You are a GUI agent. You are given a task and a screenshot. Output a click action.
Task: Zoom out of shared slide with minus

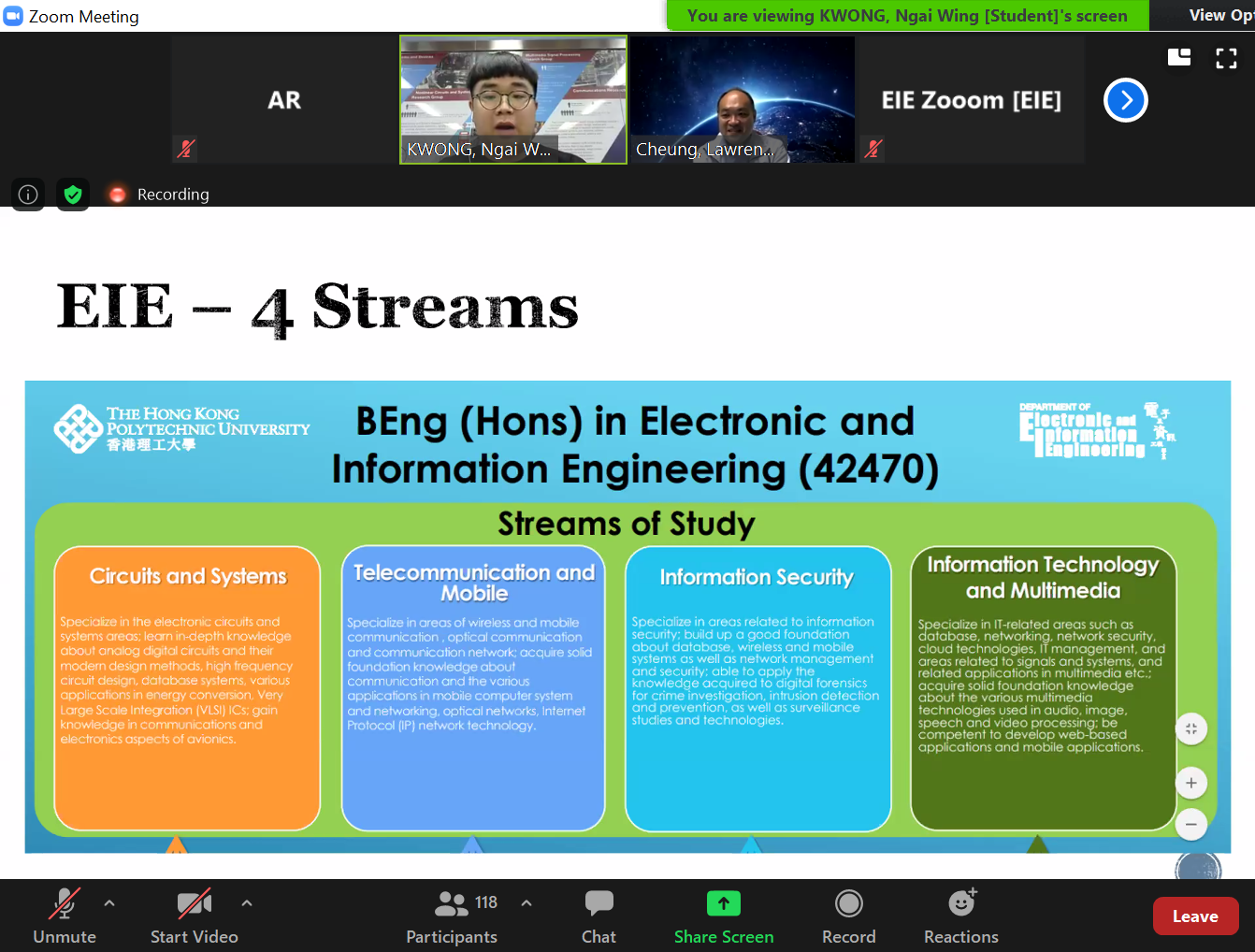pos(1190,824)
